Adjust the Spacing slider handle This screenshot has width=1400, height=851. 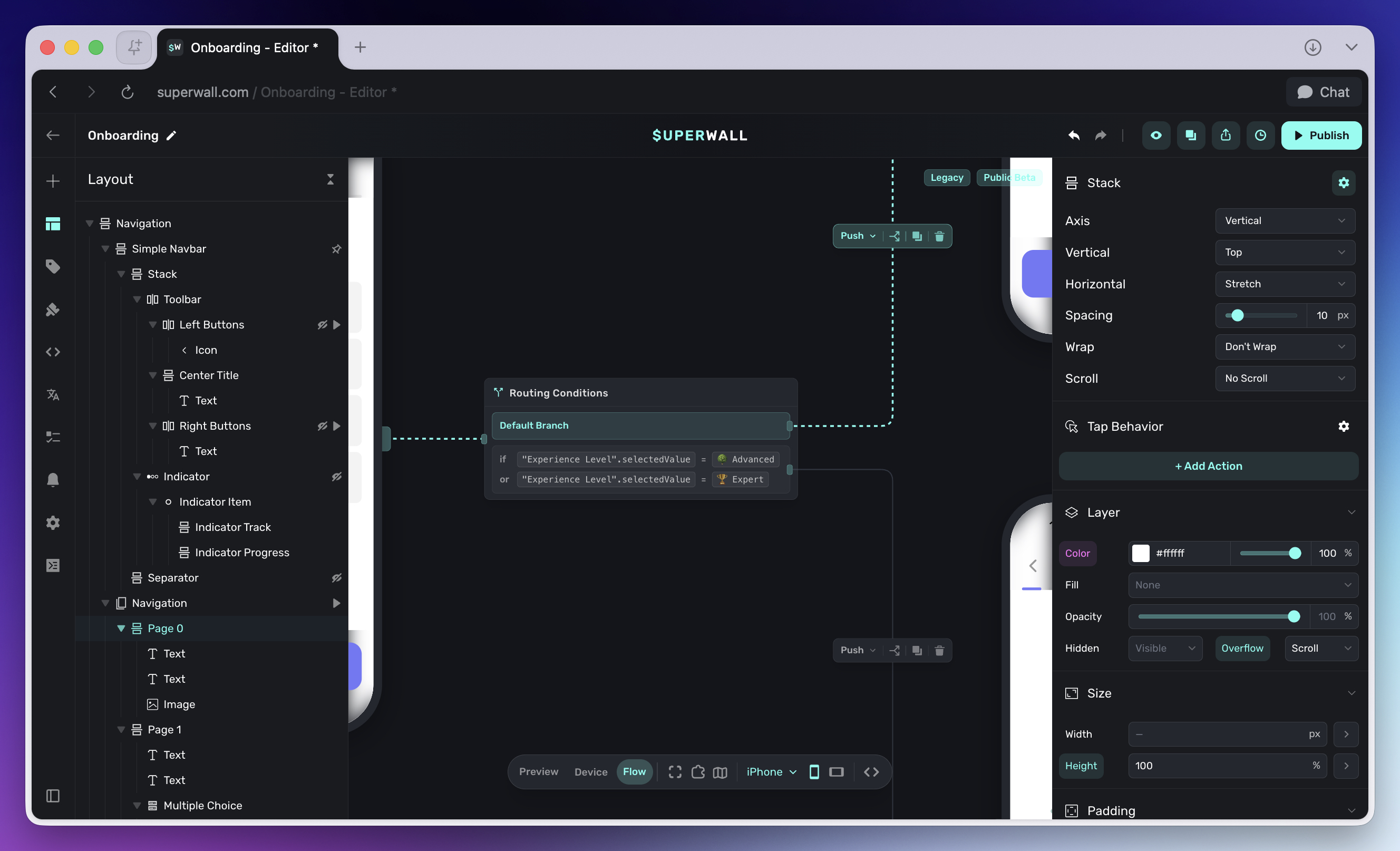[1237, 315]
